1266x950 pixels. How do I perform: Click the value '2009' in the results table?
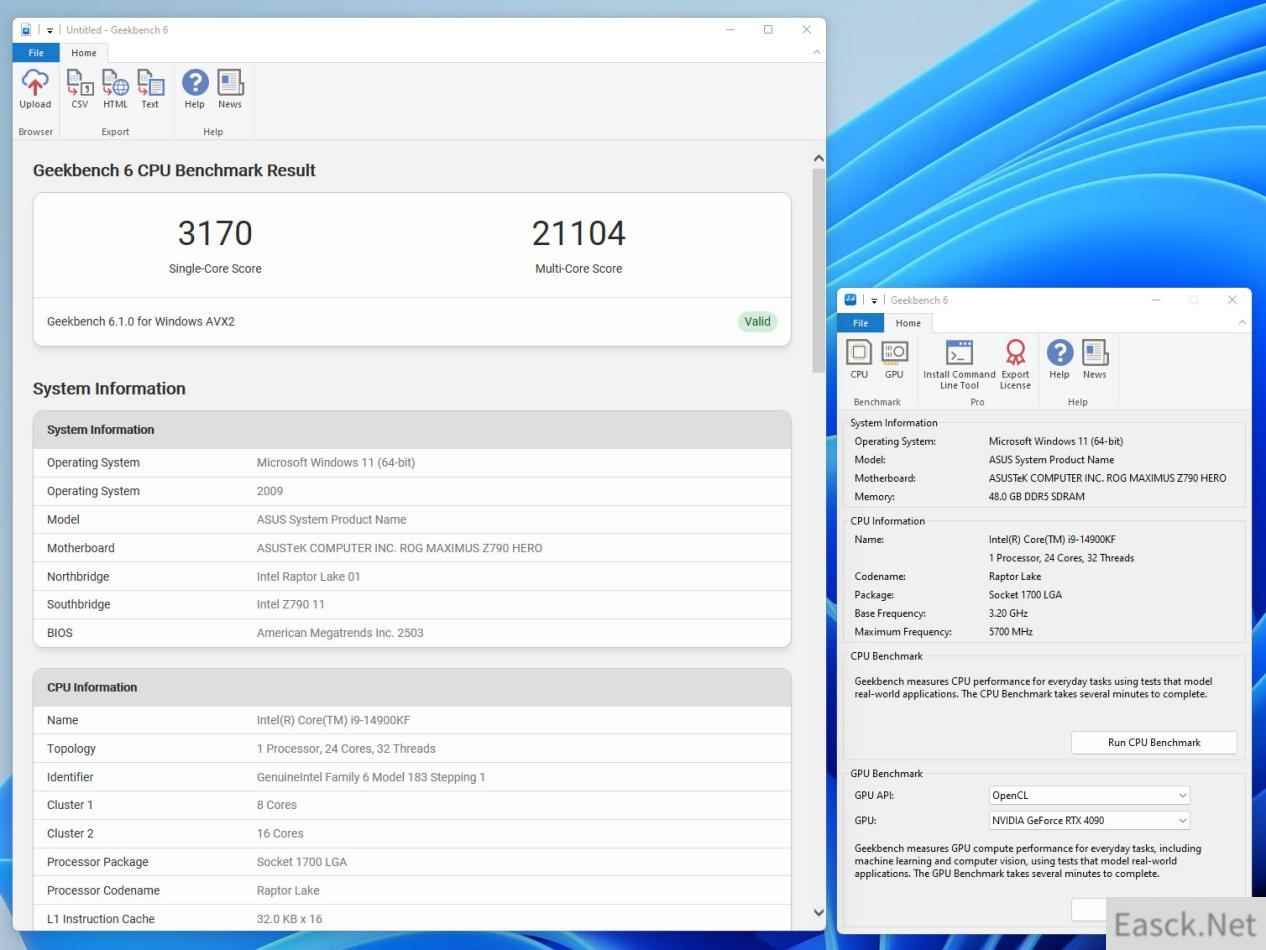click(x=270, y=491)
